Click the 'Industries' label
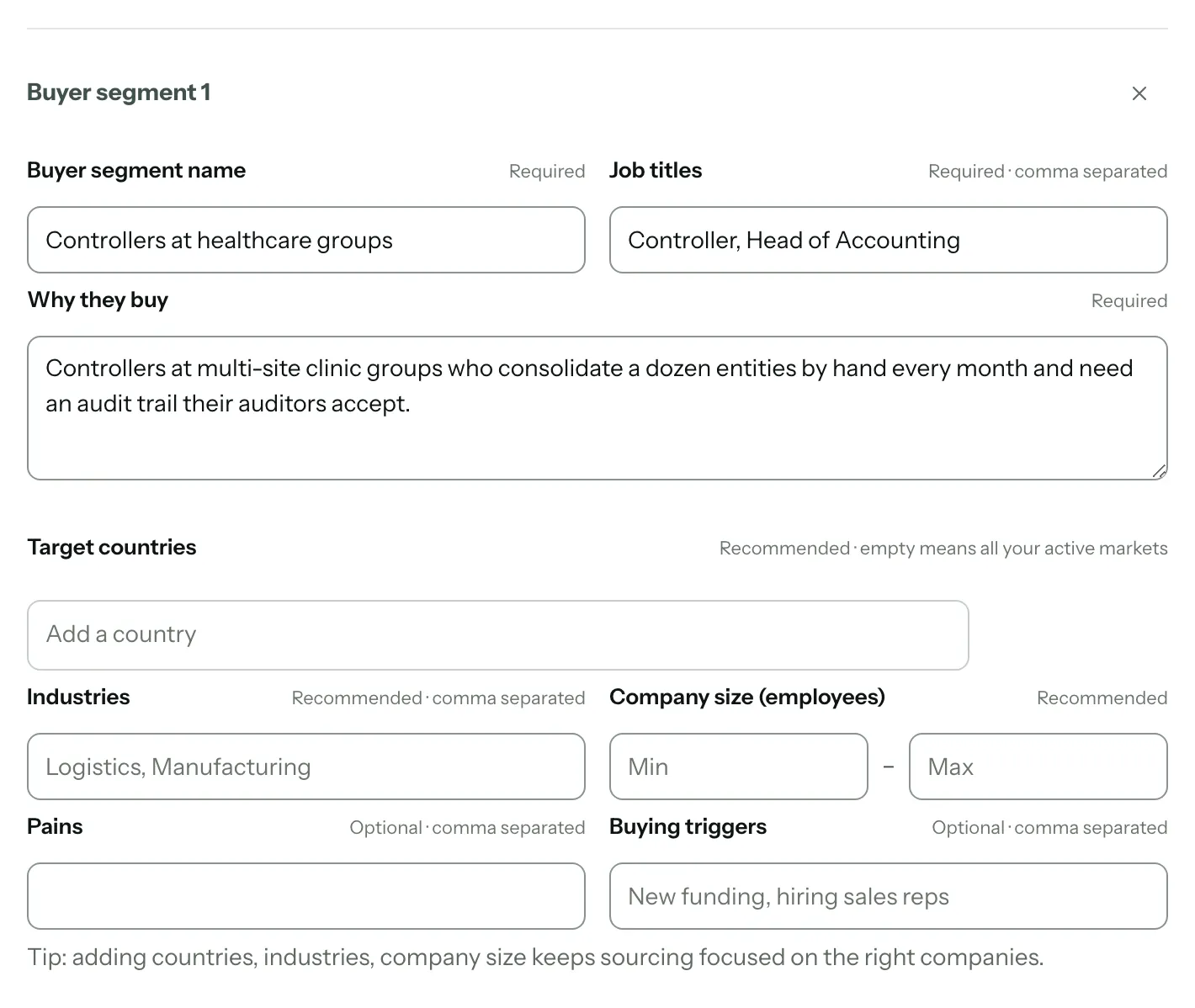This screenshot has height=1008, width=1195. [x=78, y=697]
